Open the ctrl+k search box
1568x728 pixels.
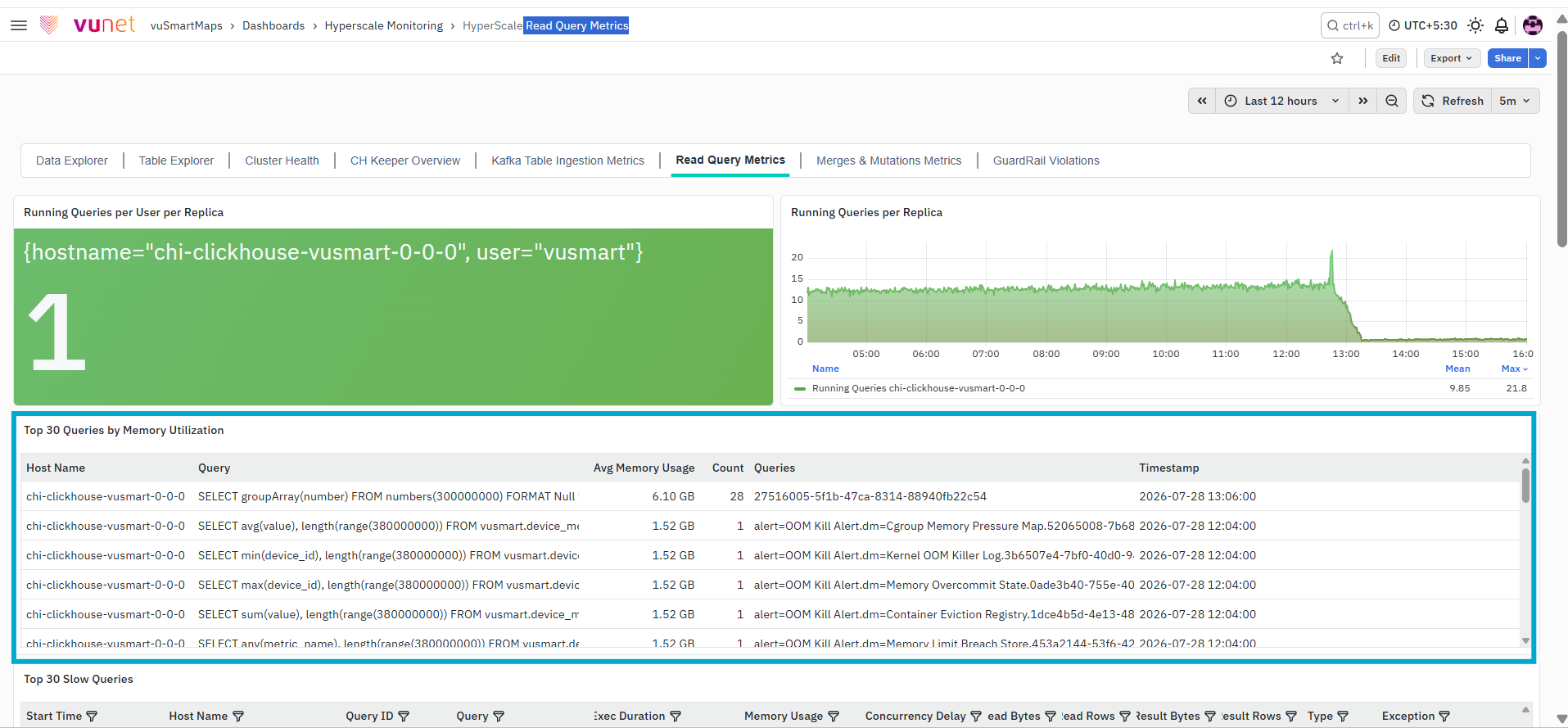(x=1349, y=25)
